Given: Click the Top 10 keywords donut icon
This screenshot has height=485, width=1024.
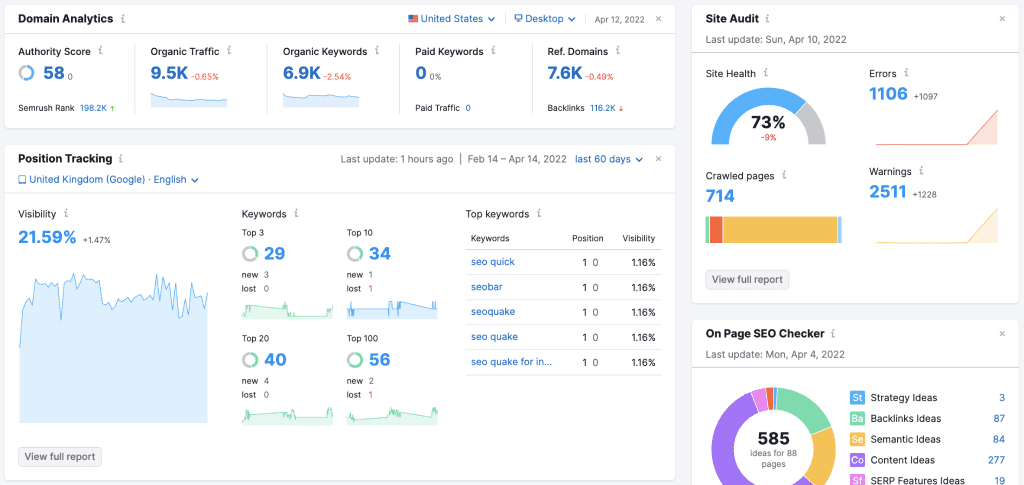Looking at the screenshot, I should [355, 253].
